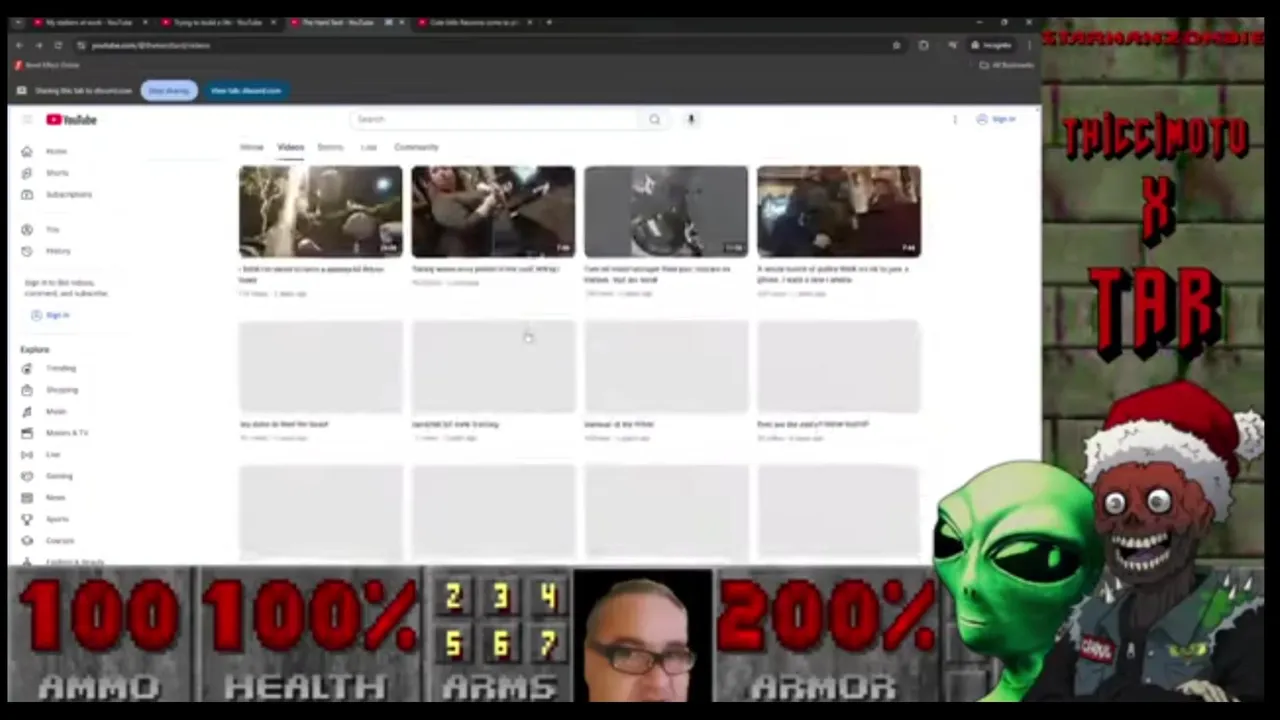Select the channel Videos tab
The height and width of the screenshot is (720, 1280).
(290, 147)
